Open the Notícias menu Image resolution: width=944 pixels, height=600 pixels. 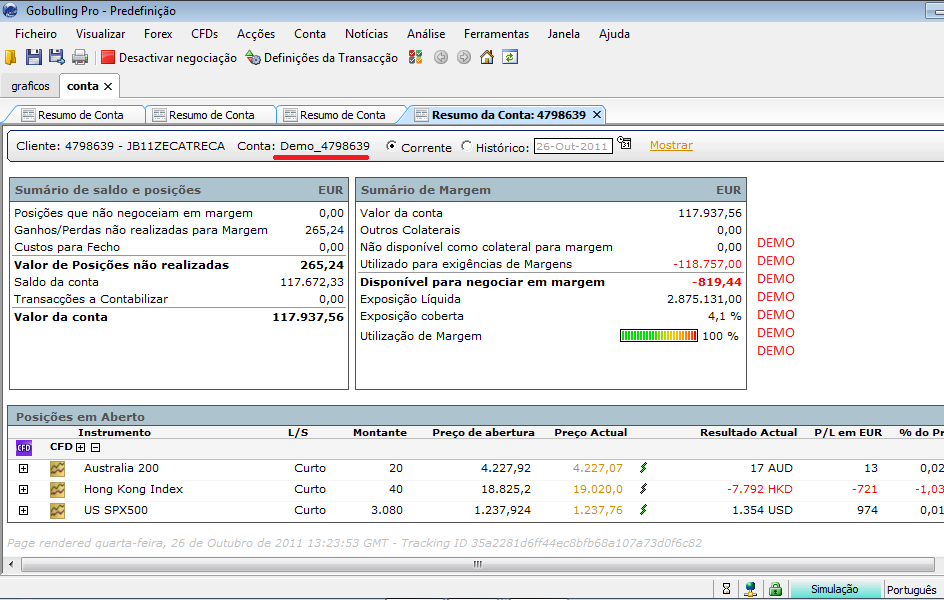(367, 34)
